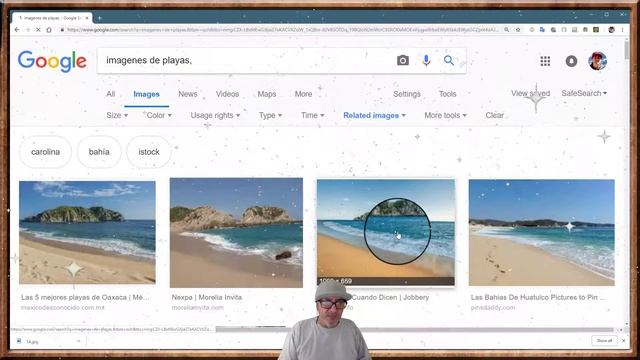This screenshot has width=640, height=360.
Task: Select the Images tab
Action: point(147,94)
